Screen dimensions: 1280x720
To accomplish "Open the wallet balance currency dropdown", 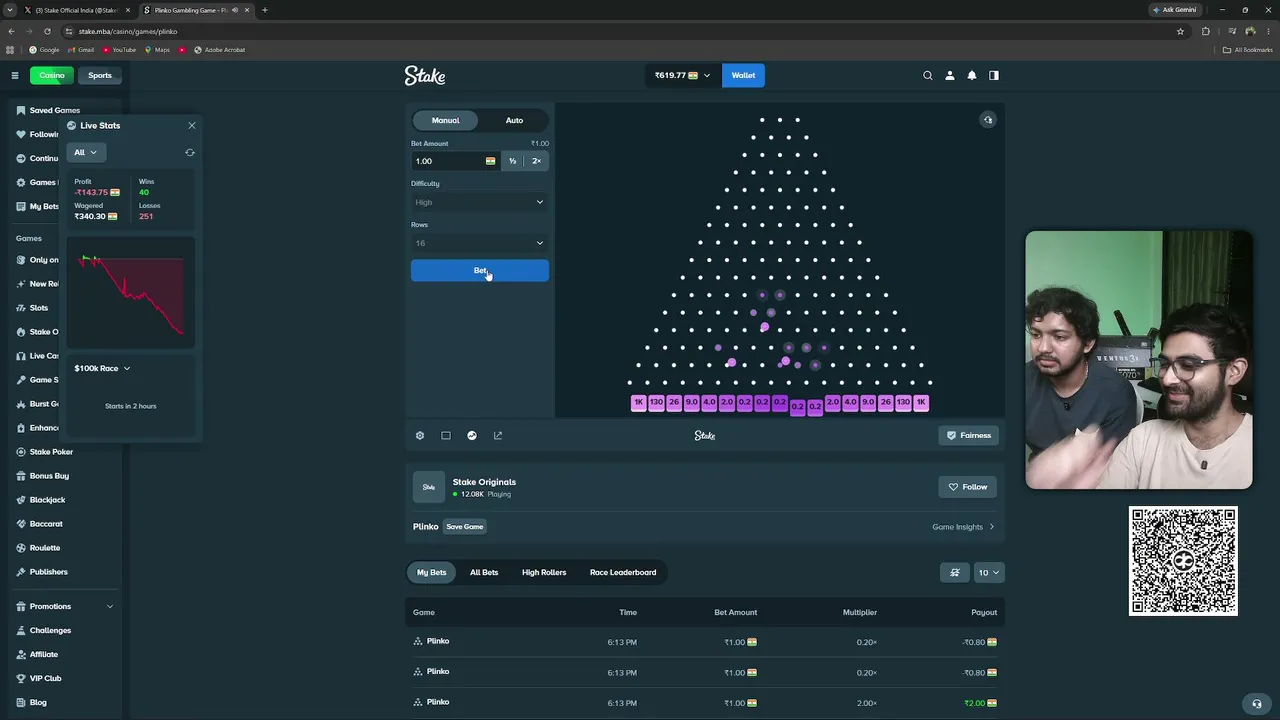I will pos(683,75).
